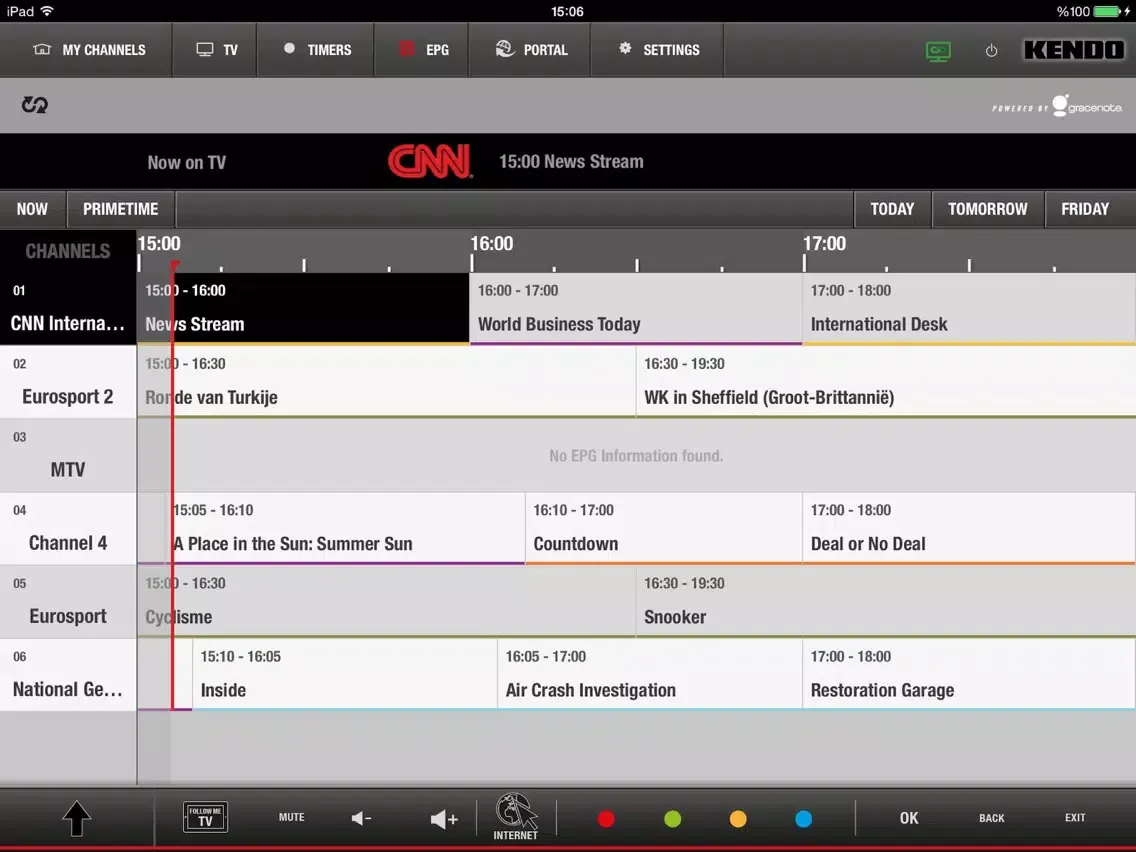Screen dimensions: 1136x852
Task: Click the OK remote button
Action: point(909,818)
